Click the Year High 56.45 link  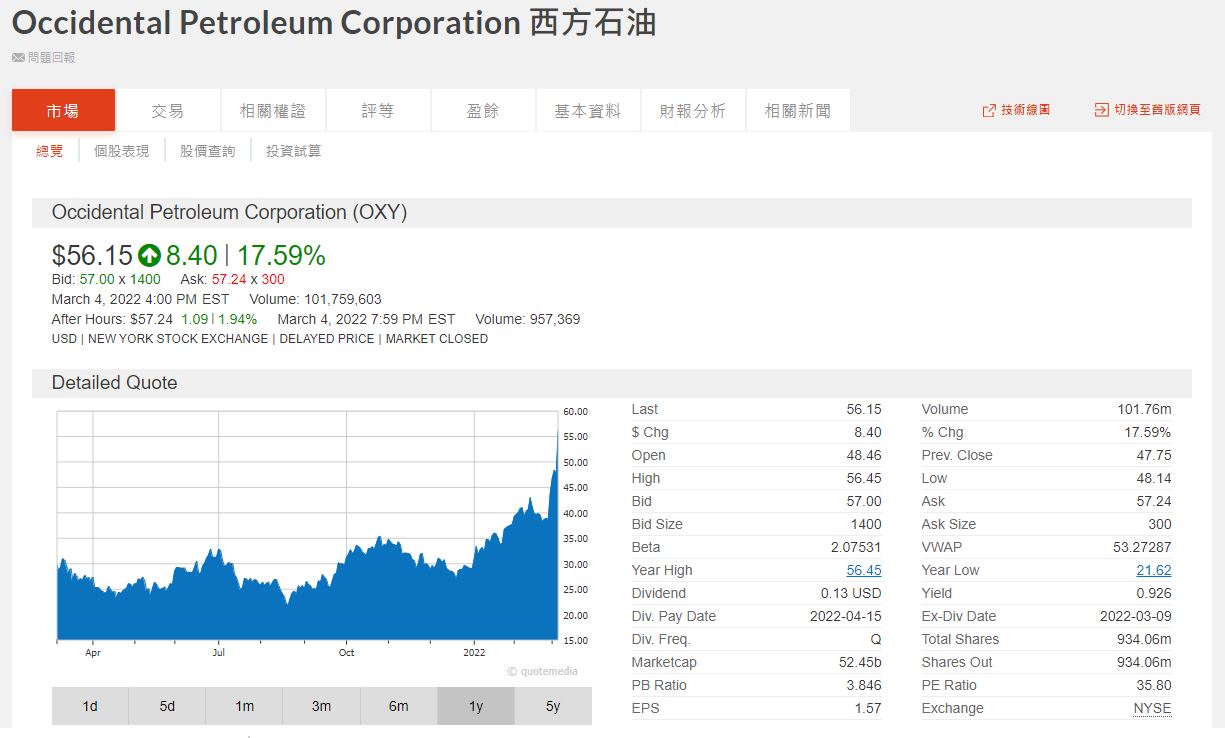[x=863, y=570]
